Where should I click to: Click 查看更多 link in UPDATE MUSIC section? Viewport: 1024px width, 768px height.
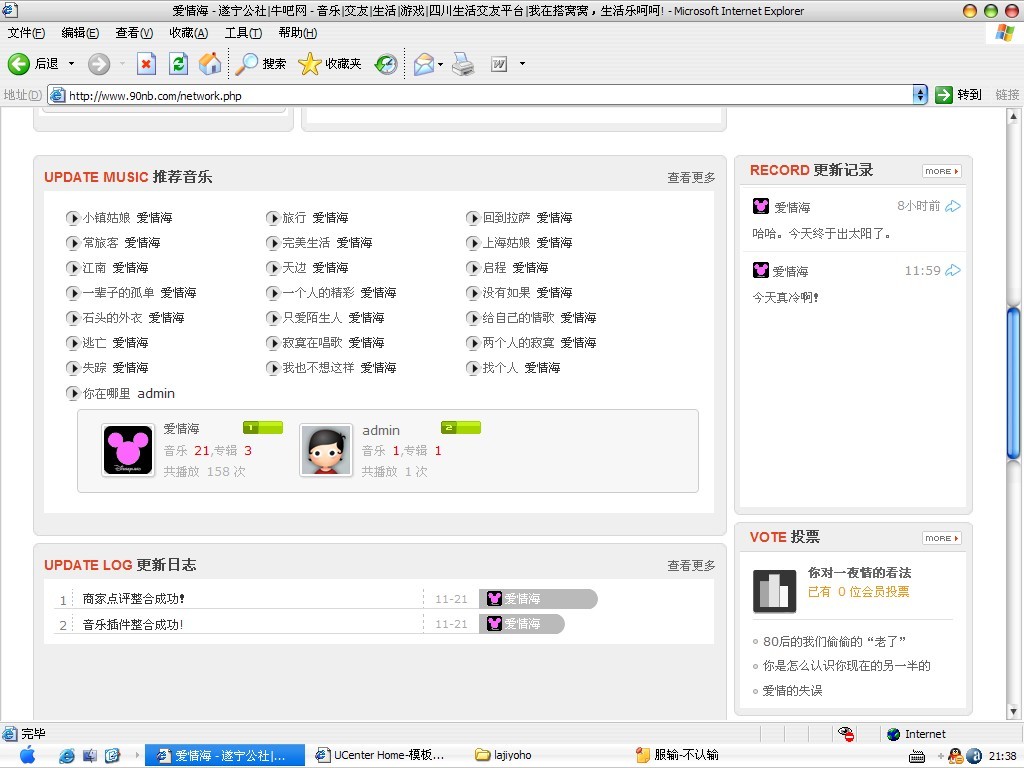pyautogui.click(x=691, y=178)
